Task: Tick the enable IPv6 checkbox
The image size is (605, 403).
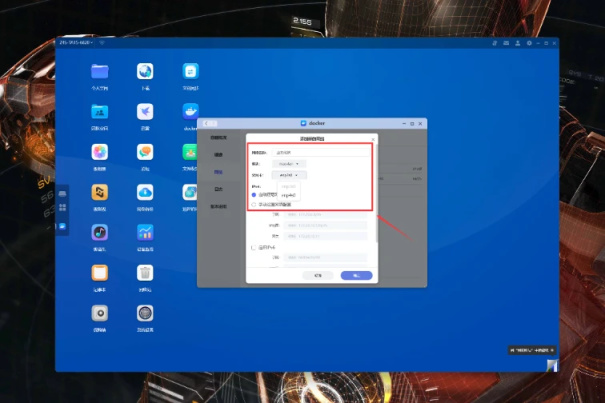Action: (254, 247)
